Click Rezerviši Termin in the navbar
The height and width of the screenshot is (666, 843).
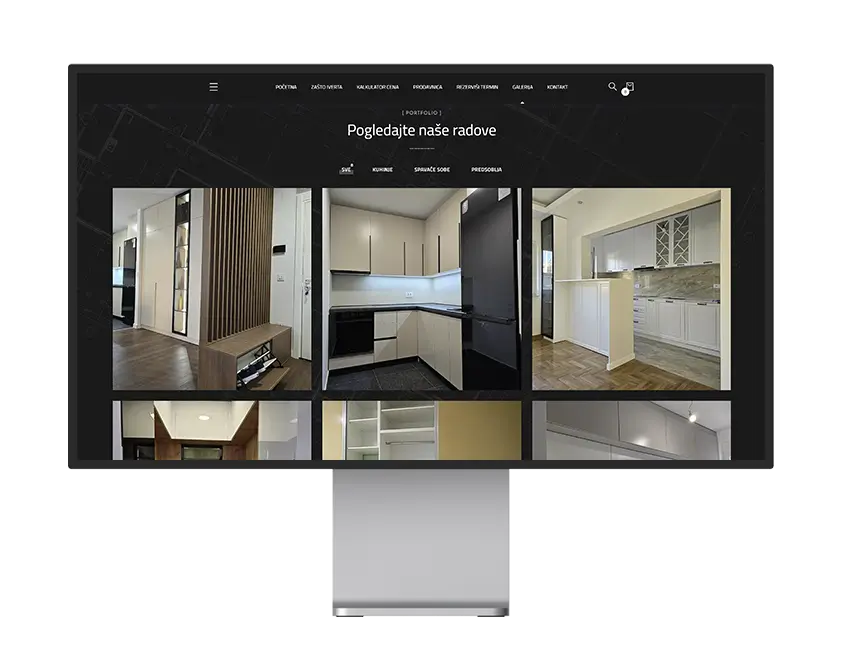[477, 87]
